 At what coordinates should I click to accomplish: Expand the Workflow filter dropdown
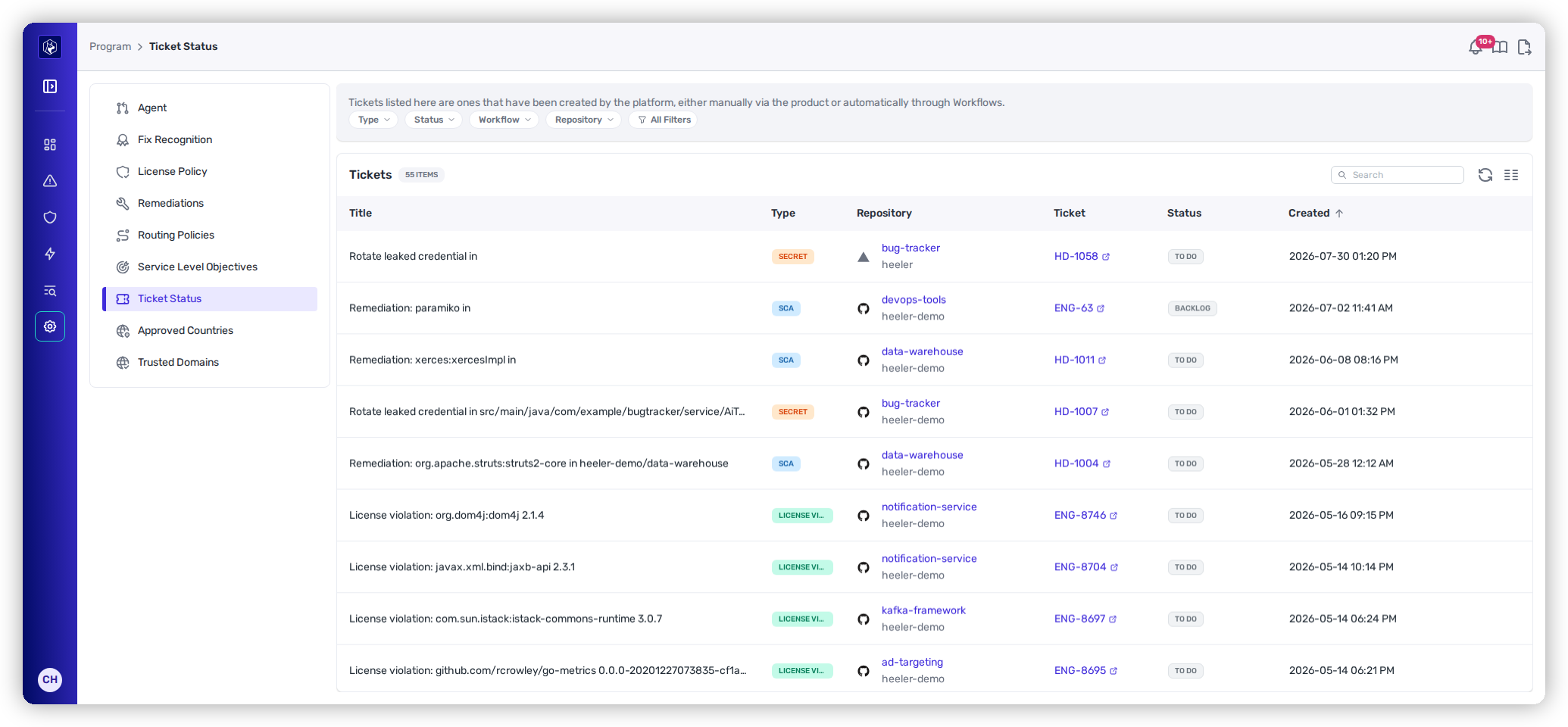(x=504, y=120)
